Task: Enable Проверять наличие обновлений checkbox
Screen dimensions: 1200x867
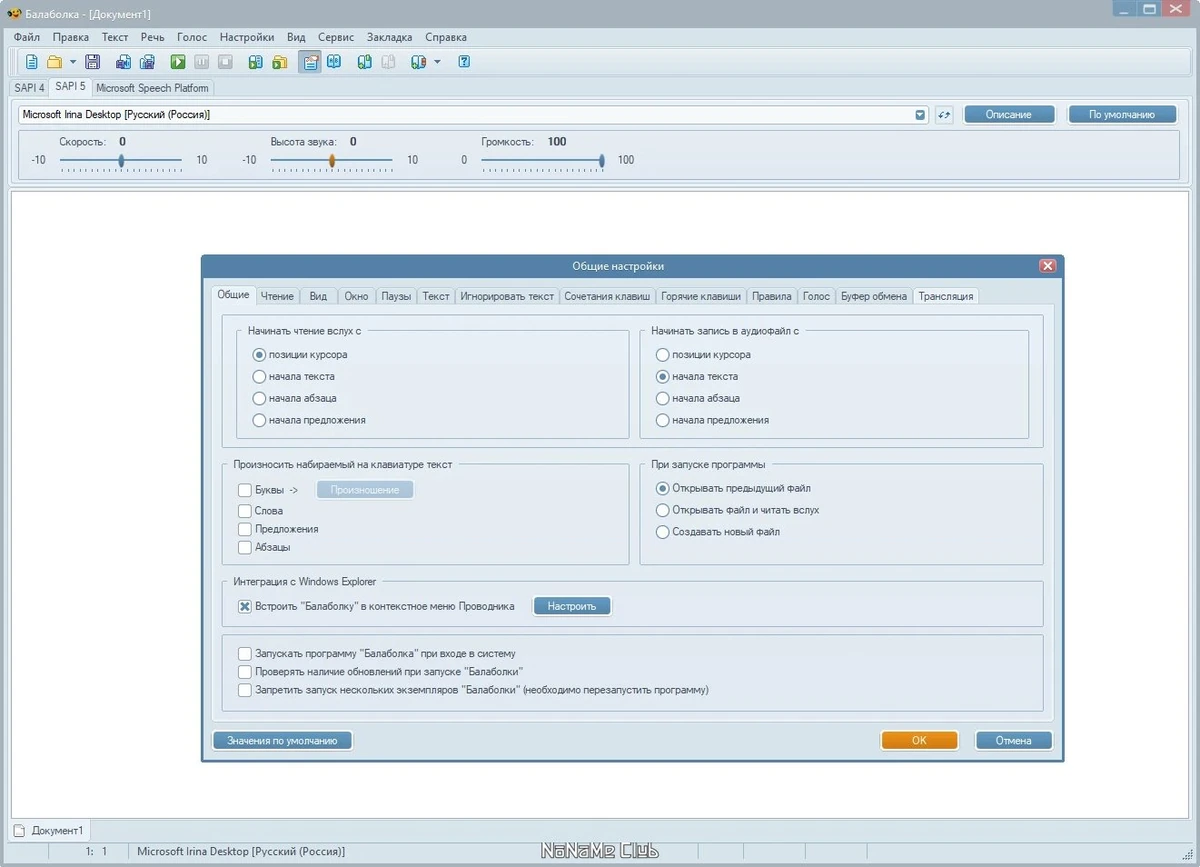Action: [245, 672]
